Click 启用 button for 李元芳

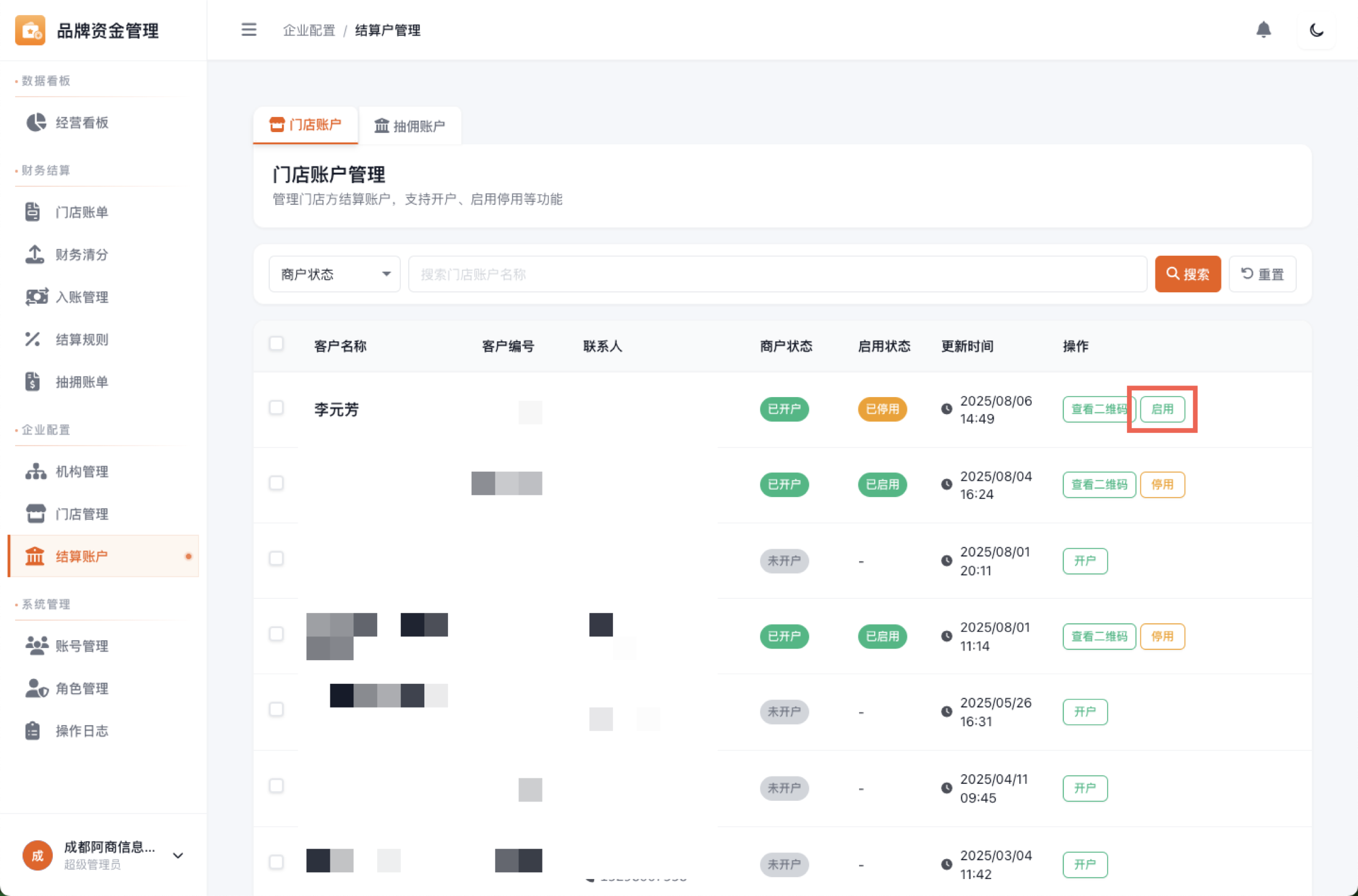(x=1162, y=409)
